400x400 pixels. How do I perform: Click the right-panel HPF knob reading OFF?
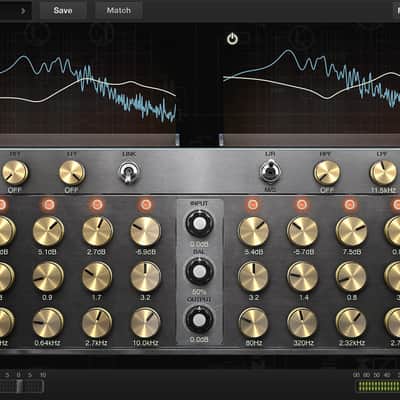click(327, 173)
